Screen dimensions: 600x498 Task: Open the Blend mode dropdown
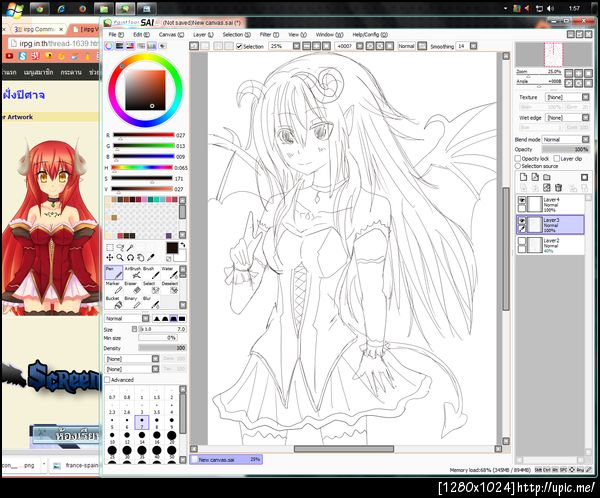tap(566, 139)
